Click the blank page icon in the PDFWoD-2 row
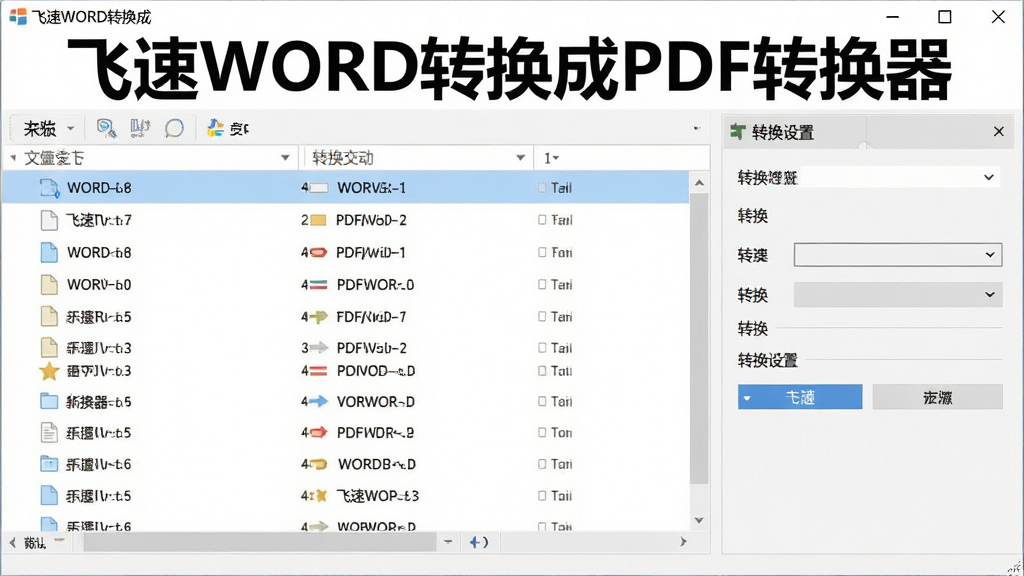 click(49, 220)
